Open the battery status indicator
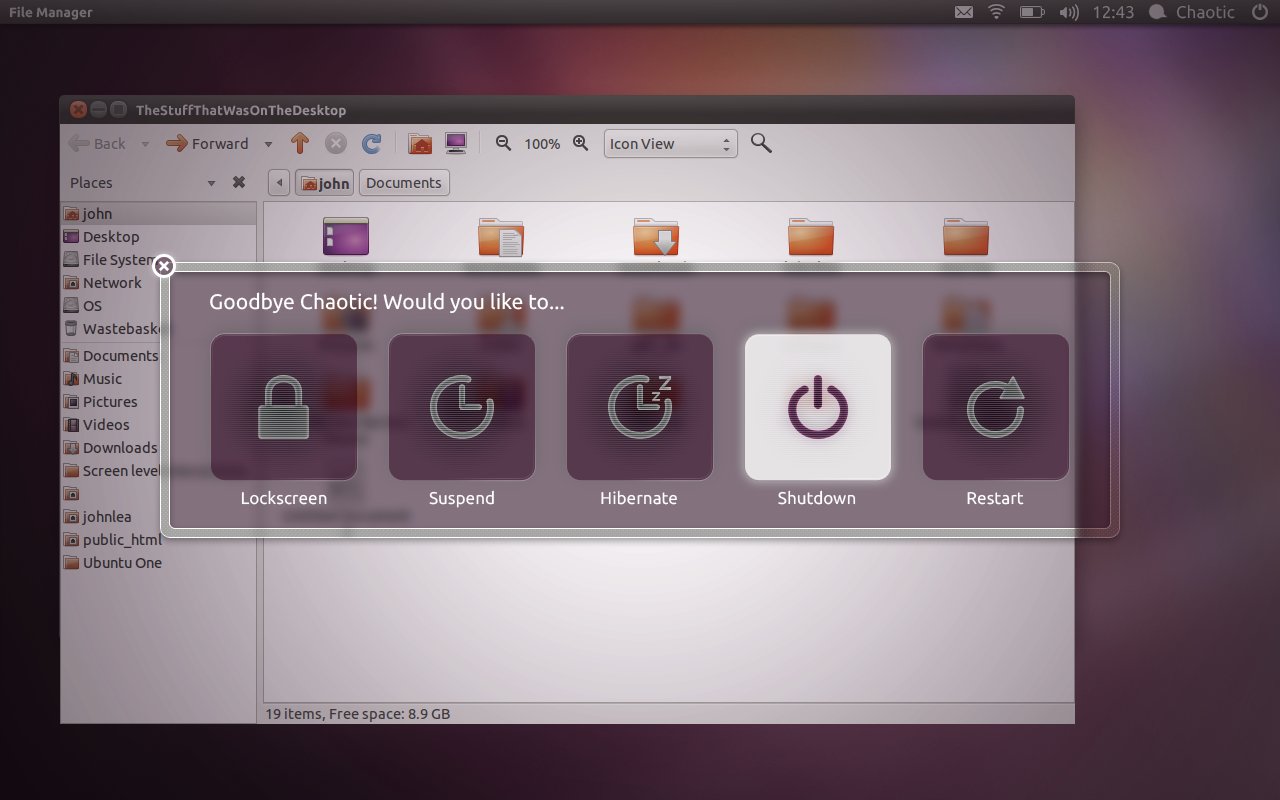The image size is (1280, 800). point(1032,12)
